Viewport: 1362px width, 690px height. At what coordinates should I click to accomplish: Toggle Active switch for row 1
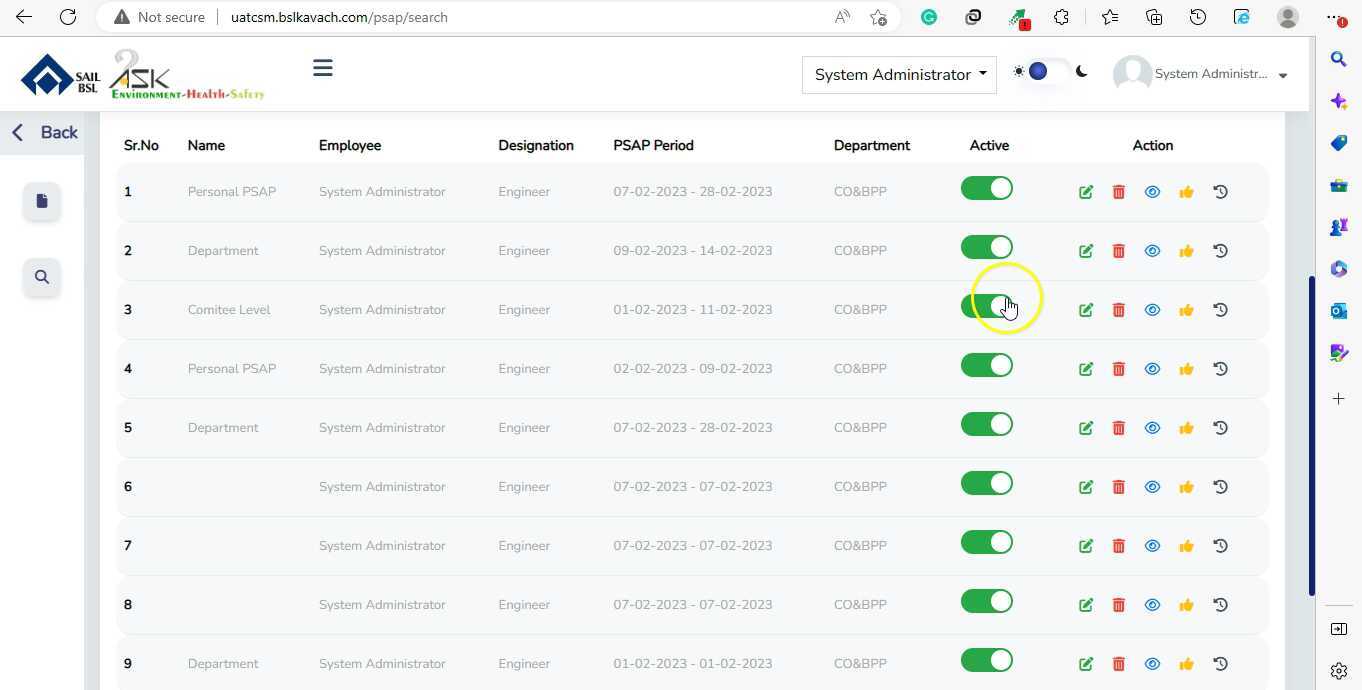986,189
